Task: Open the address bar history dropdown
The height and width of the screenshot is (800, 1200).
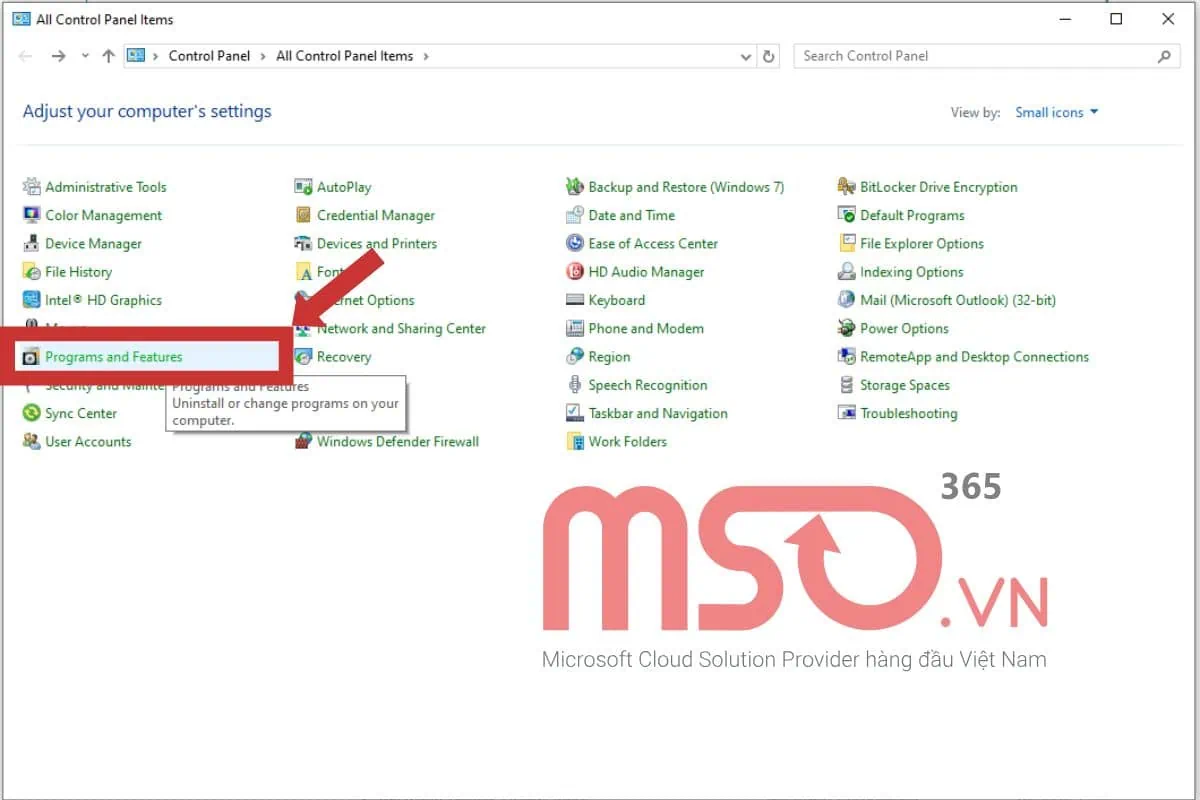Action: click(x=746, y=57)
